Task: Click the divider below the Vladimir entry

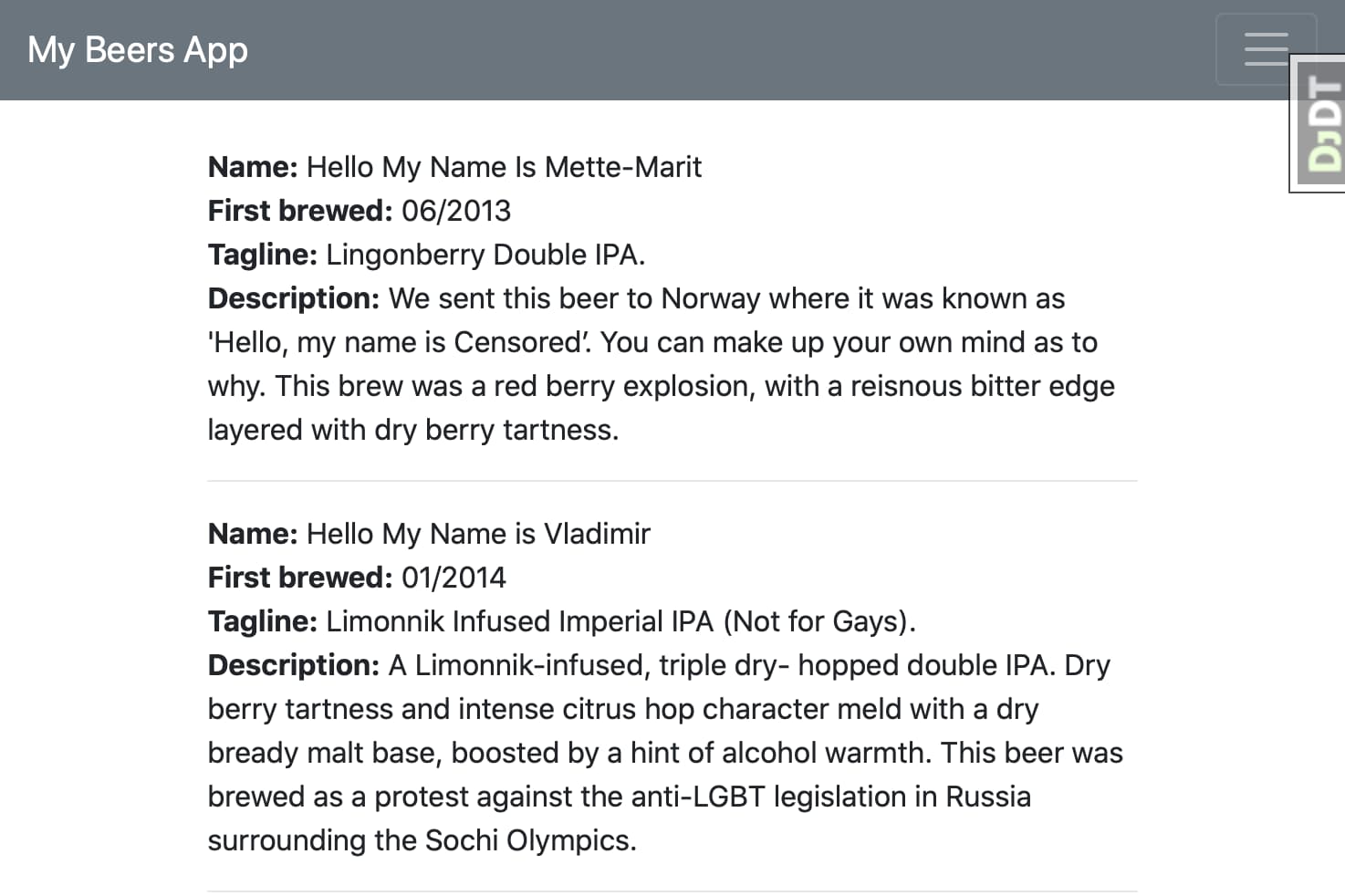Action: click(672, 889)
